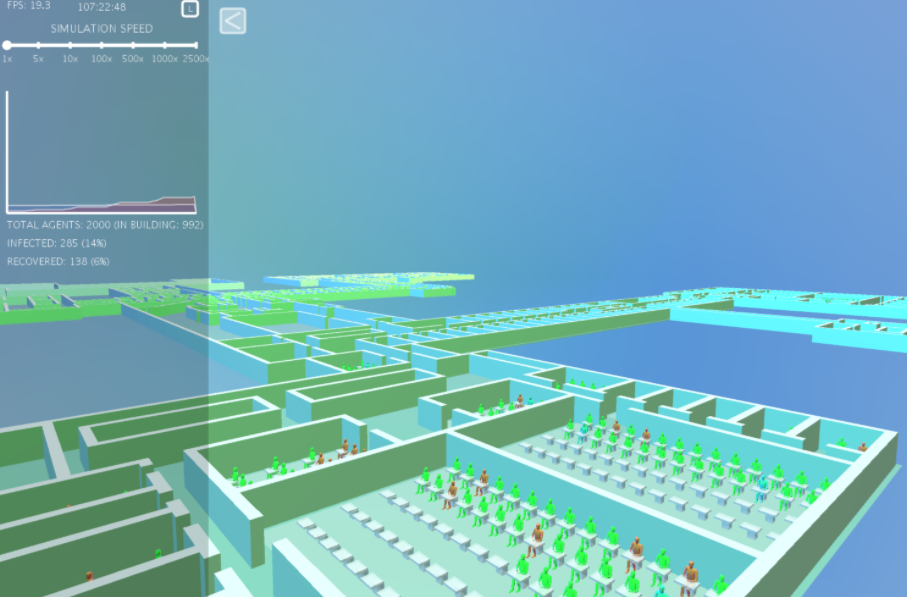This screenshot has height=597, width=907.
Task: Click the 'INFECTED: 285 (14%)' statistic
Action: 57,243
